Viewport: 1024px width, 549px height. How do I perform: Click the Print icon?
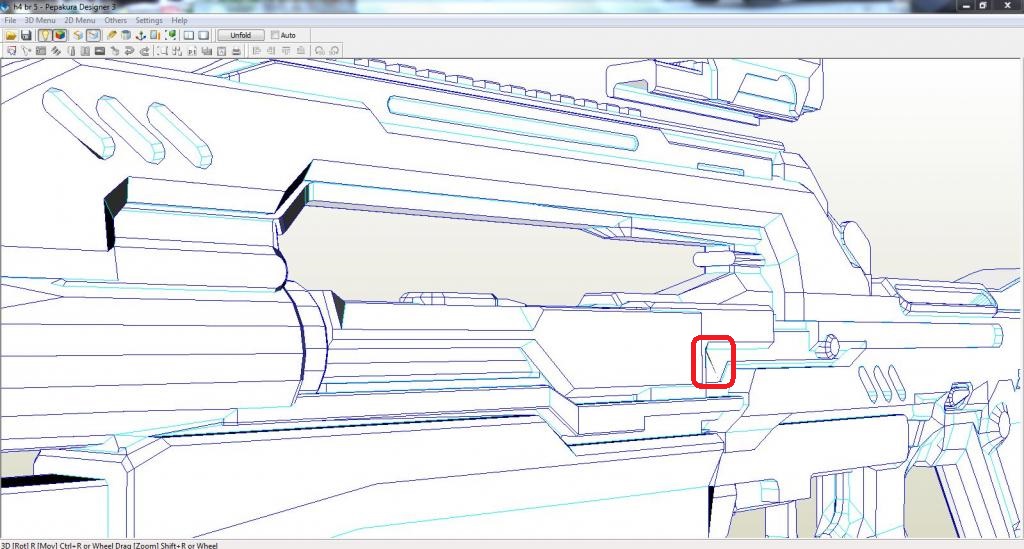236,51
